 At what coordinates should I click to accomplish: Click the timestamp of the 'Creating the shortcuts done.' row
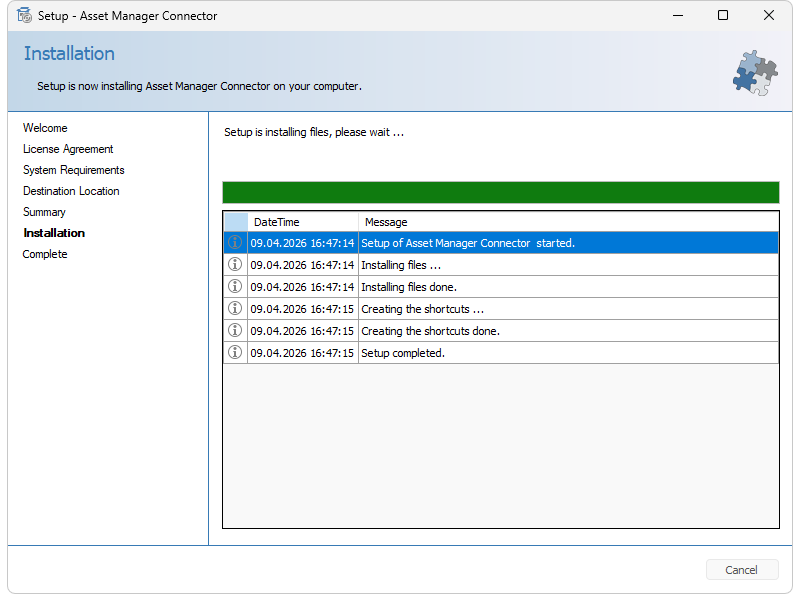[302, 331]
